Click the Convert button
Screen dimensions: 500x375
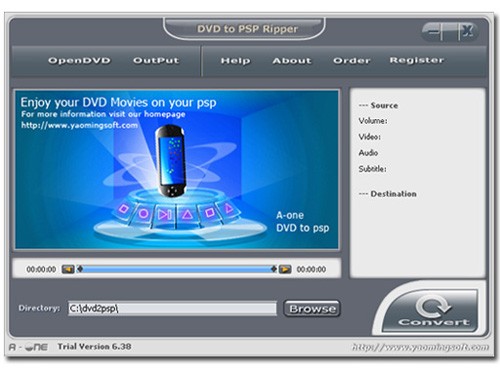tap(430, 310)
